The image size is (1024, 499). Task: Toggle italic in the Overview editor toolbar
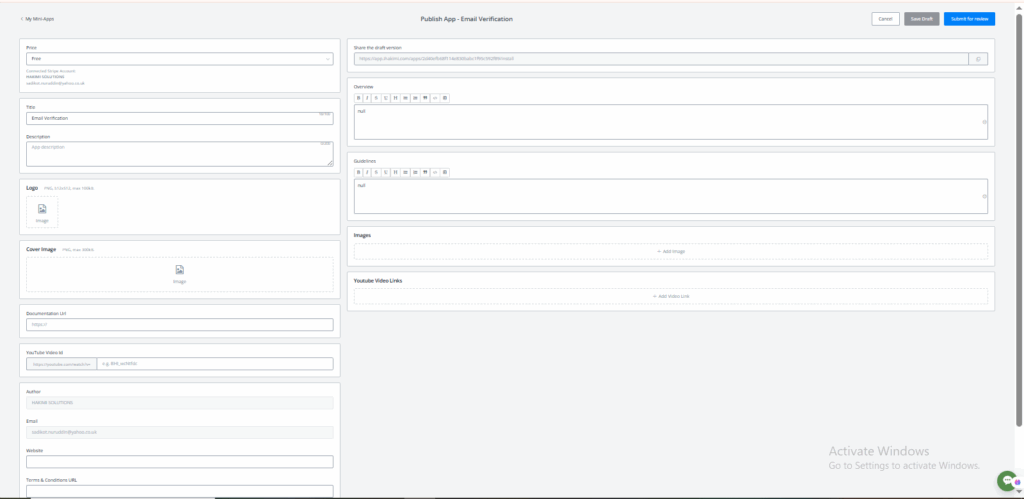point(368,98)
